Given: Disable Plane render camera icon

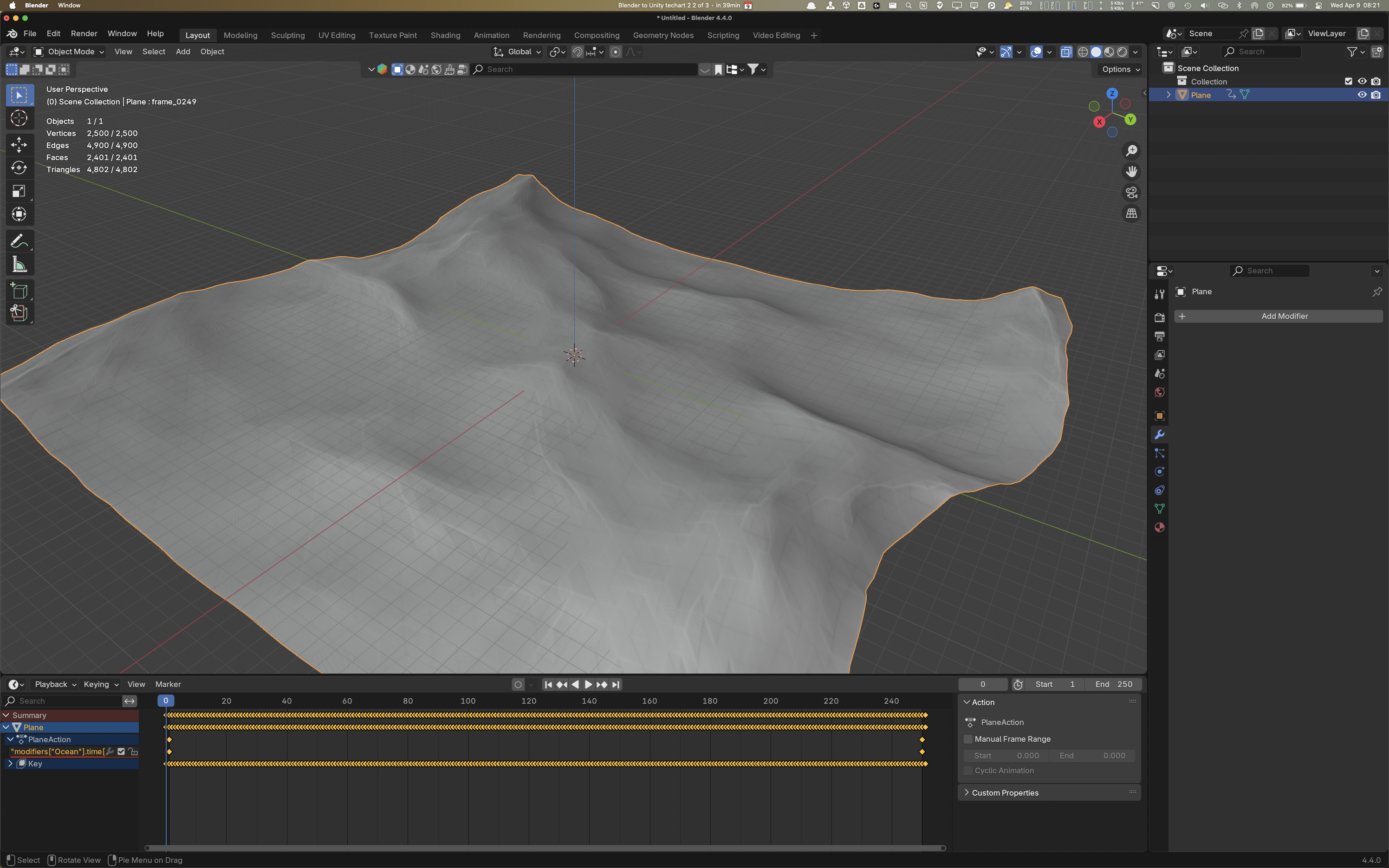Looking at the screenshot, I should 1376,95.
